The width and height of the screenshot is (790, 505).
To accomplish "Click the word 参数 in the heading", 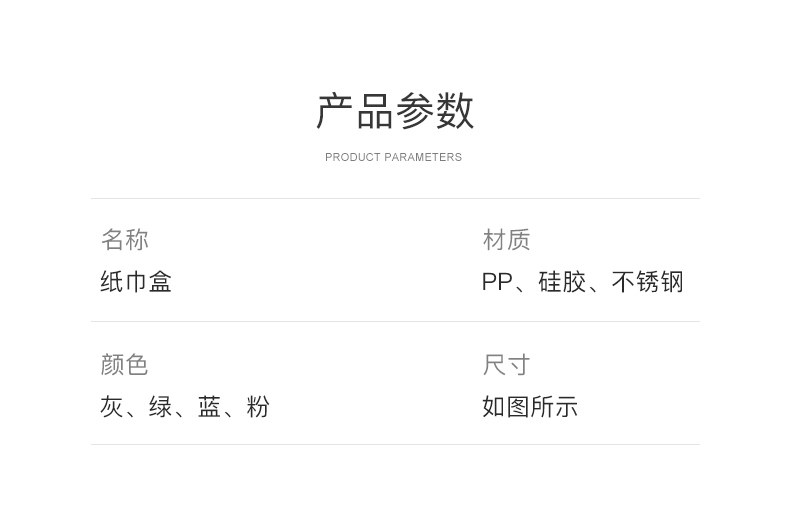I will (435, 112).
